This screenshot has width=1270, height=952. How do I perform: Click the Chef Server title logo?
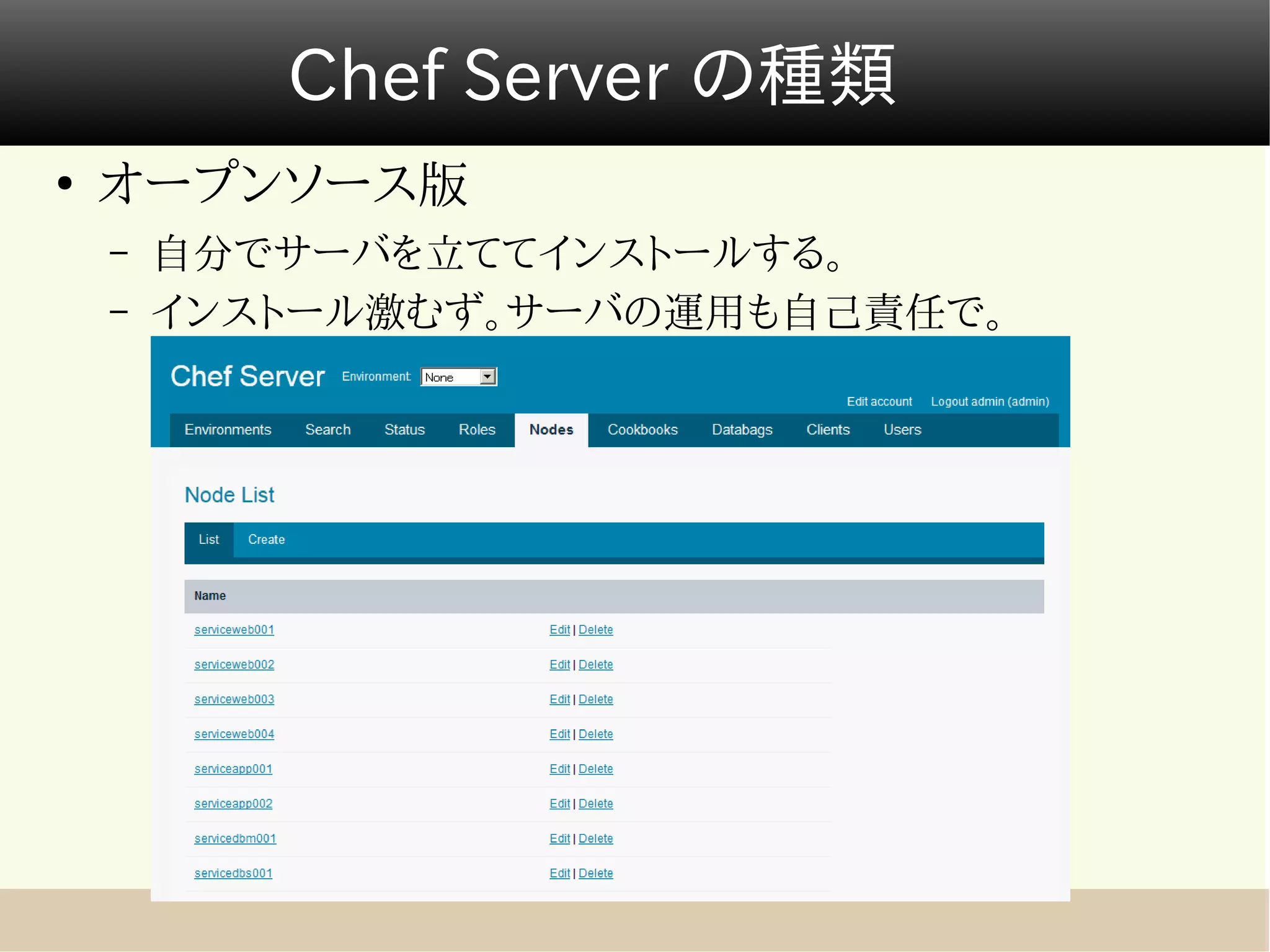point(247,376)
